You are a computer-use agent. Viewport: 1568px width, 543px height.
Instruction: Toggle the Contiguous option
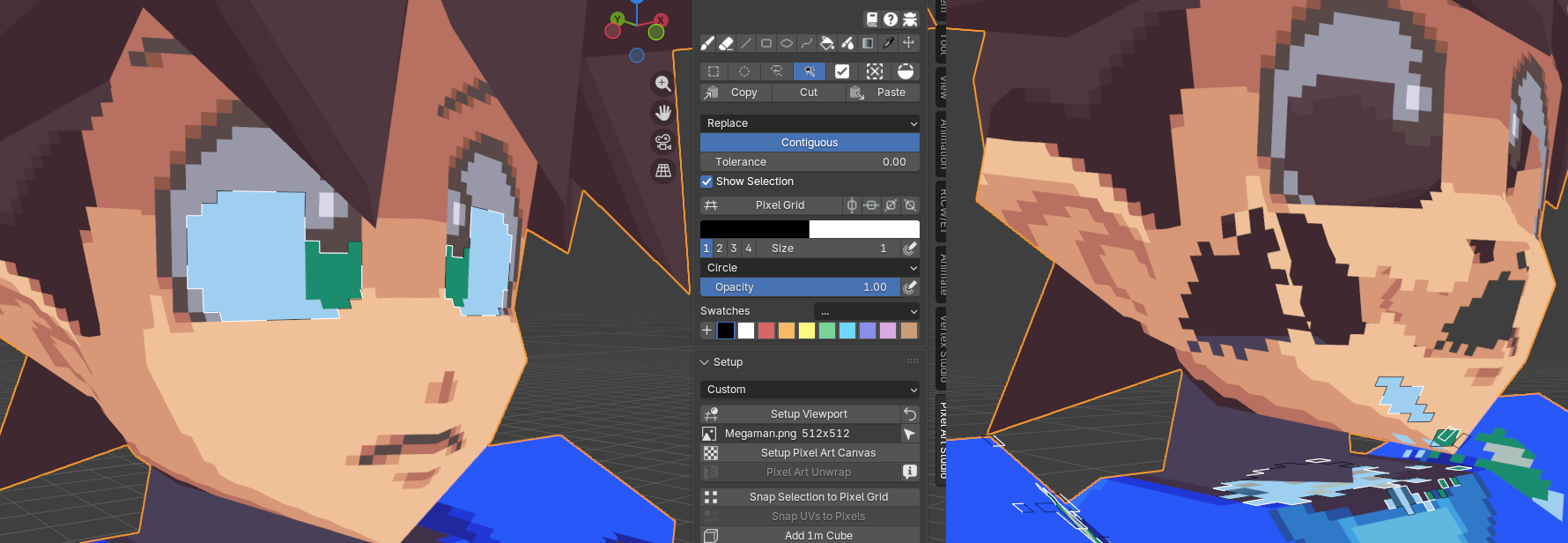tap(810, 143)
